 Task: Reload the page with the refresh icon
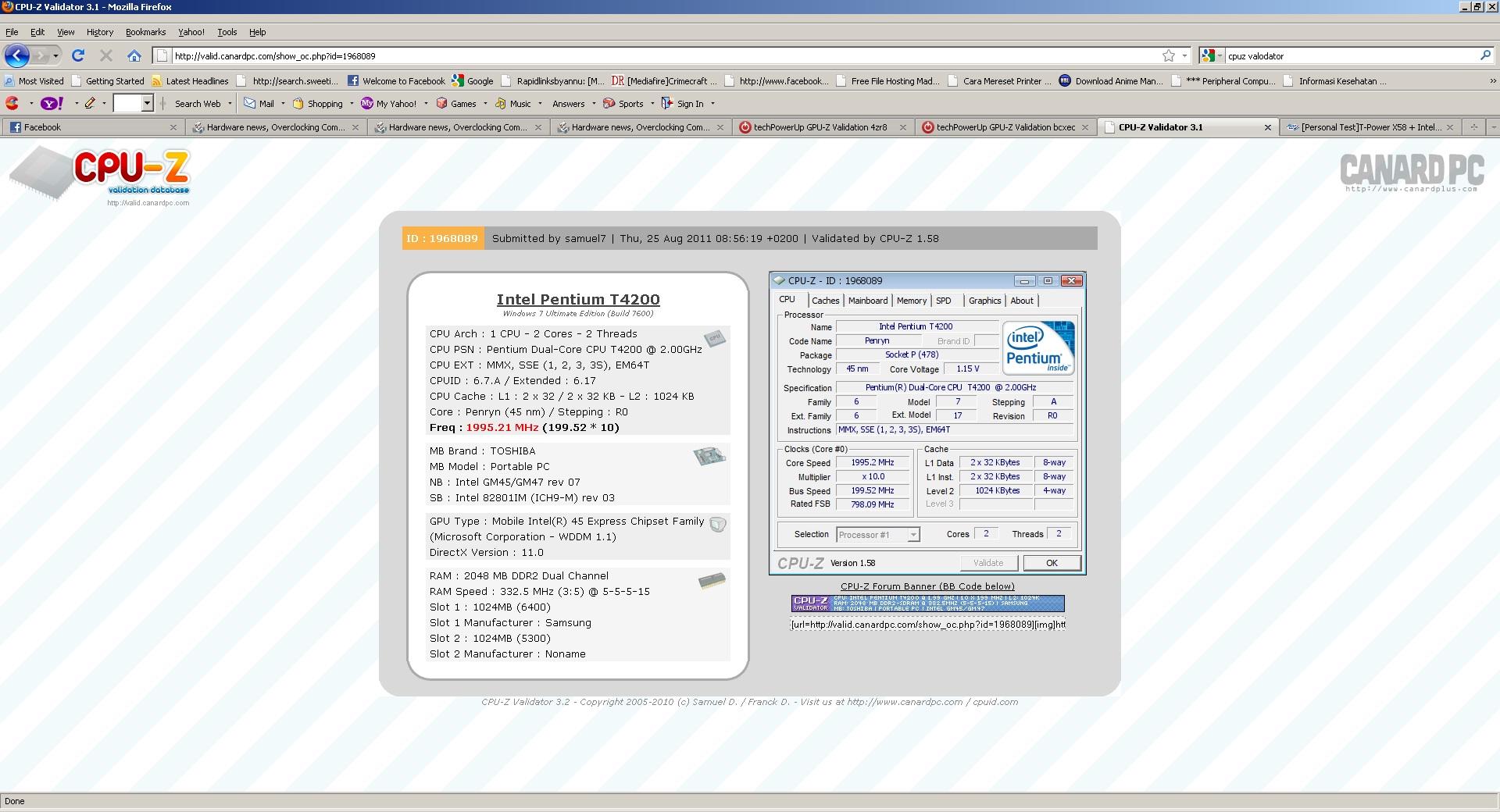click(x=78, y=55)
